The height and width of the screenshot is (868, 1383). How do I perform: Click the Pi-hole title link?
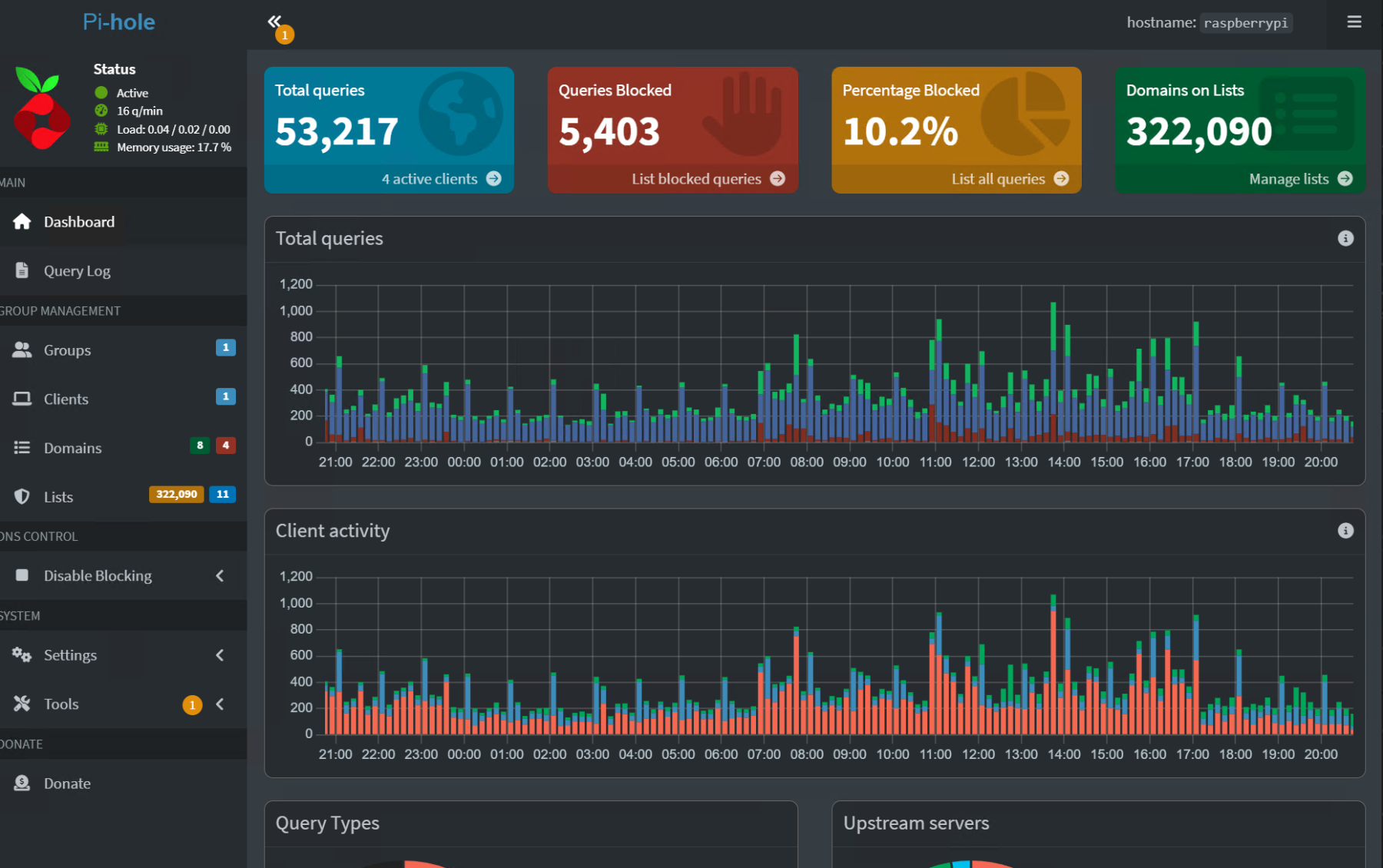(x=119, y=22)
